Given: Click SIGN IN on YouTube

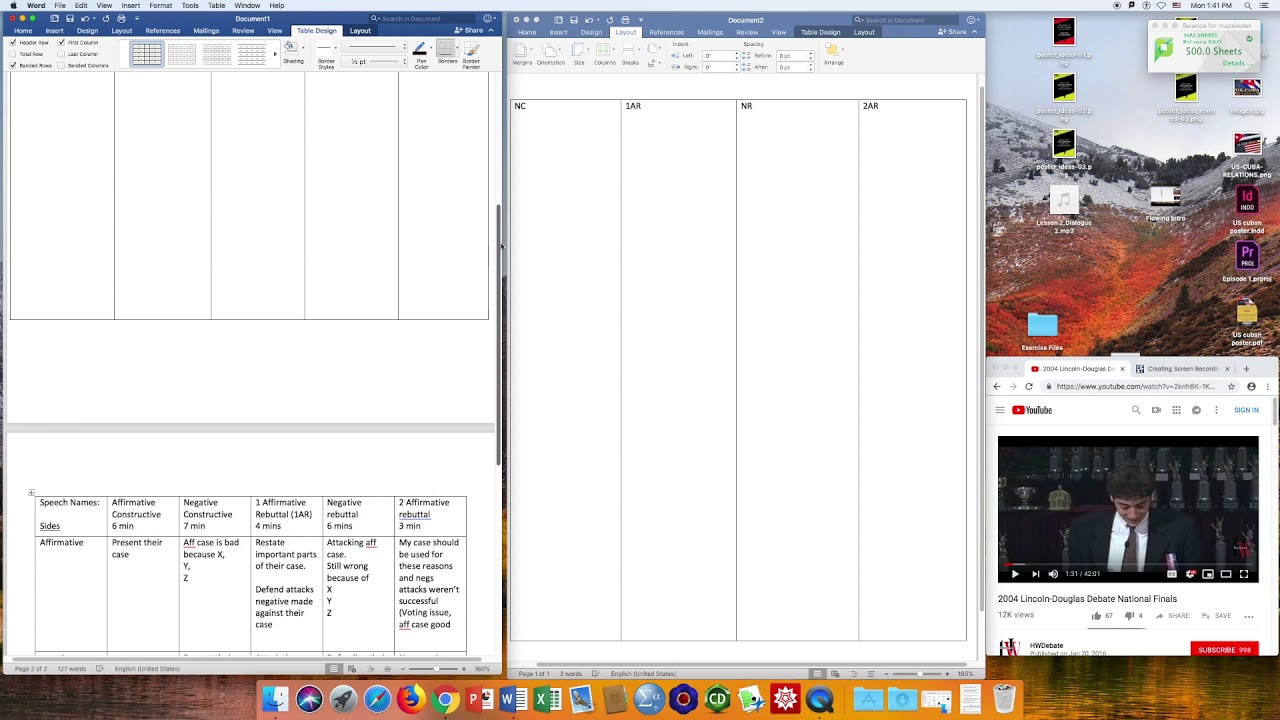Looking at the screenshot, I should pos(1246,410).
